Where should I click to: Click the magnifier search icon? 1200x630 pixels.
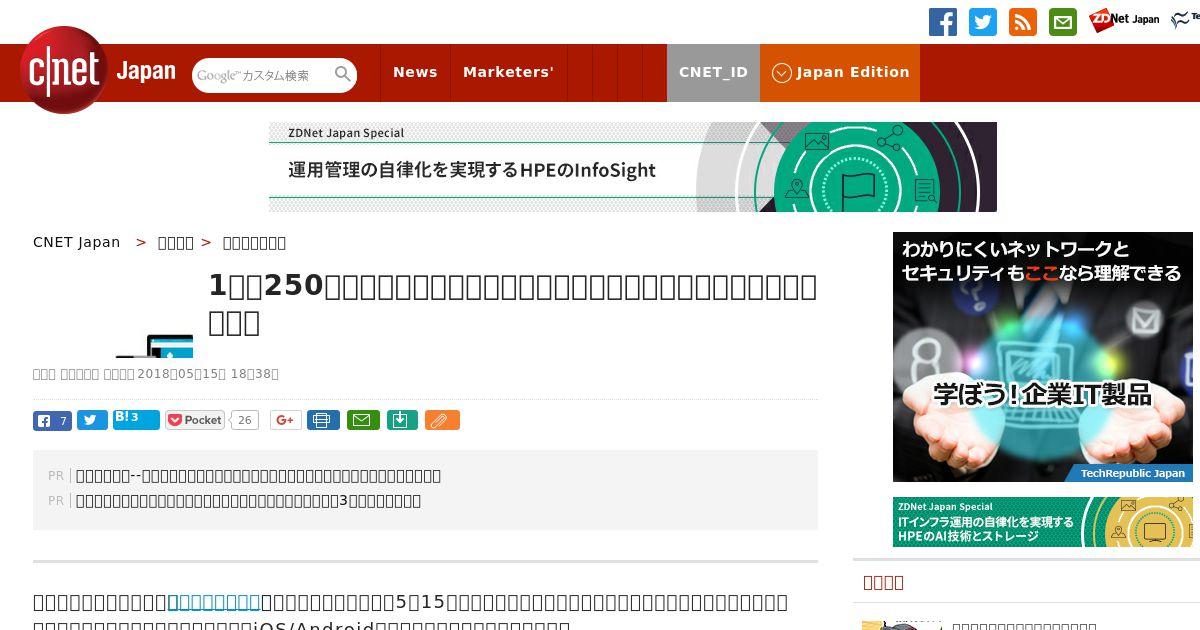click(x=343, y=75)
